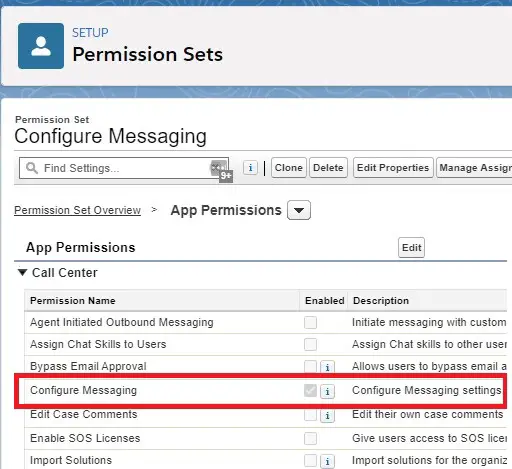Image resolution: width=512 pixels, height=469 pixels.
Task: Click the Find Settings search field
Action: [124, 168]
